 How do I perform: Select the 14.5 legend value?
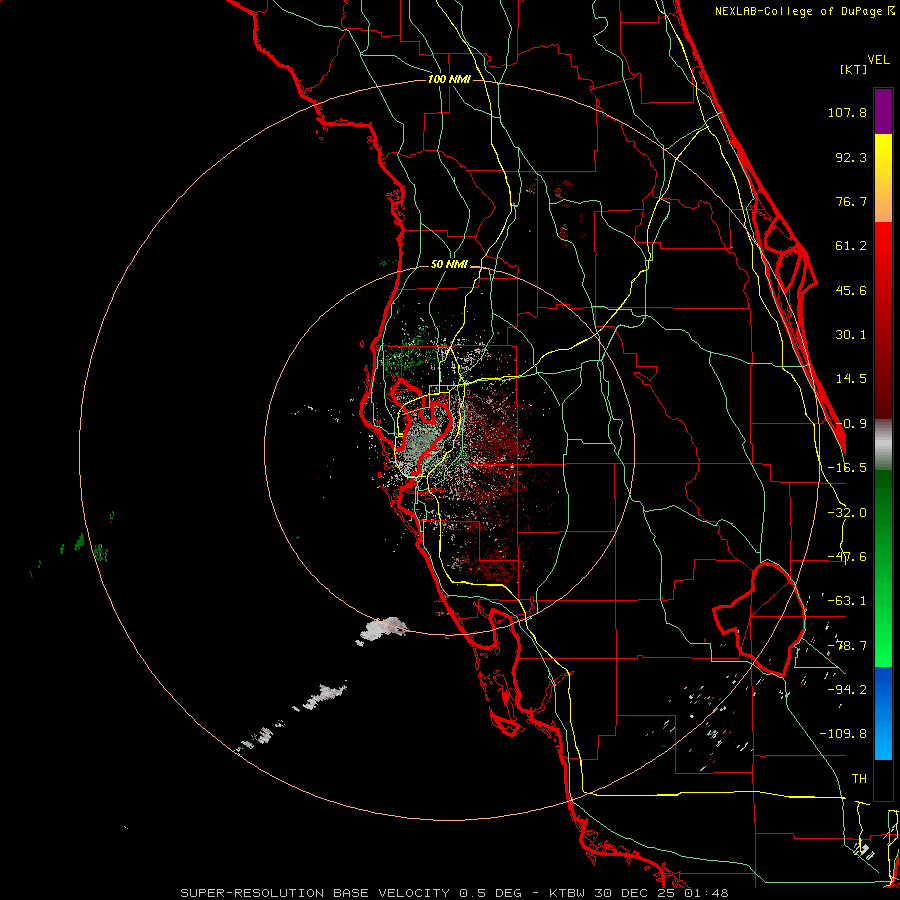point(851,379)
